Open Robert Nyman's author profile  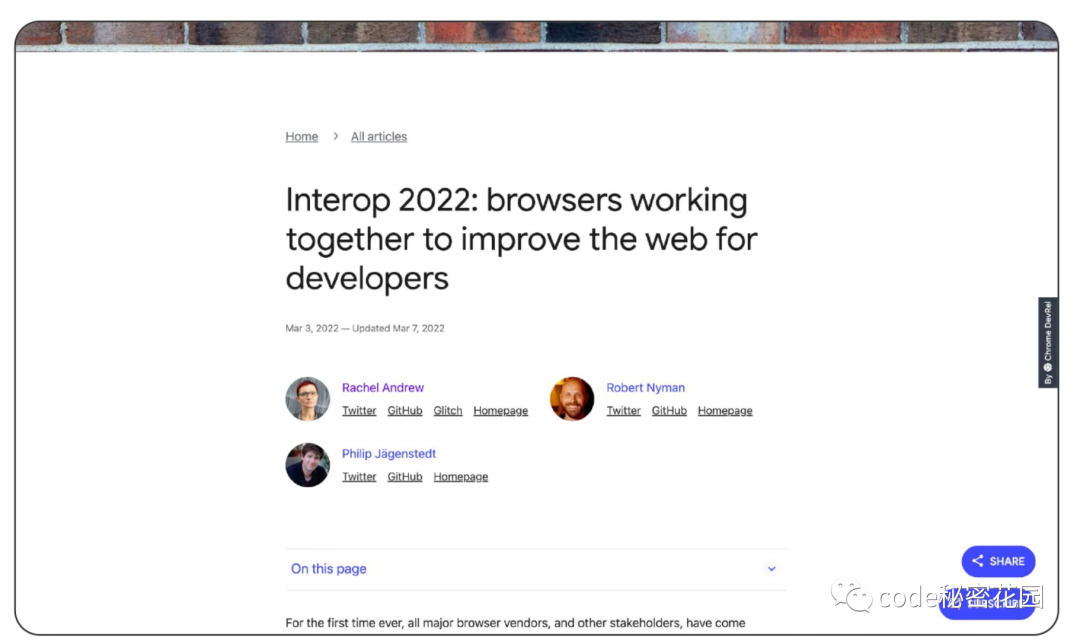click(645, 388)
